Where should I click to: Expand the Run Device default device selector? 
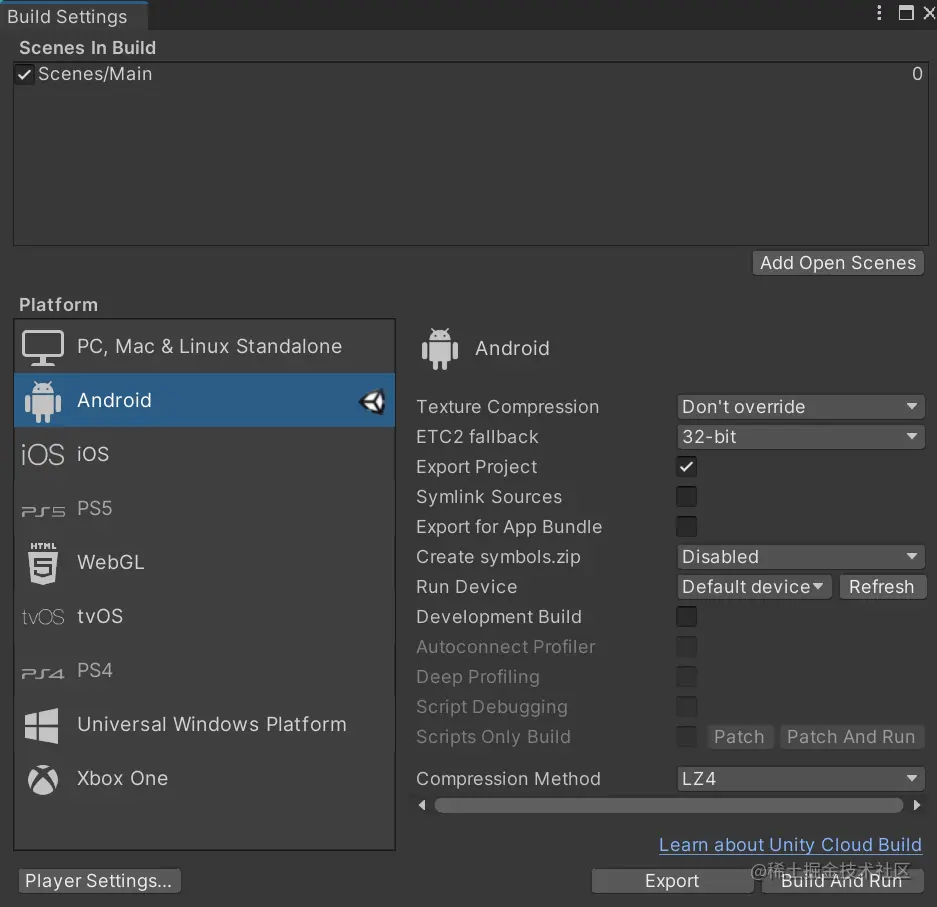coord(753,587)
